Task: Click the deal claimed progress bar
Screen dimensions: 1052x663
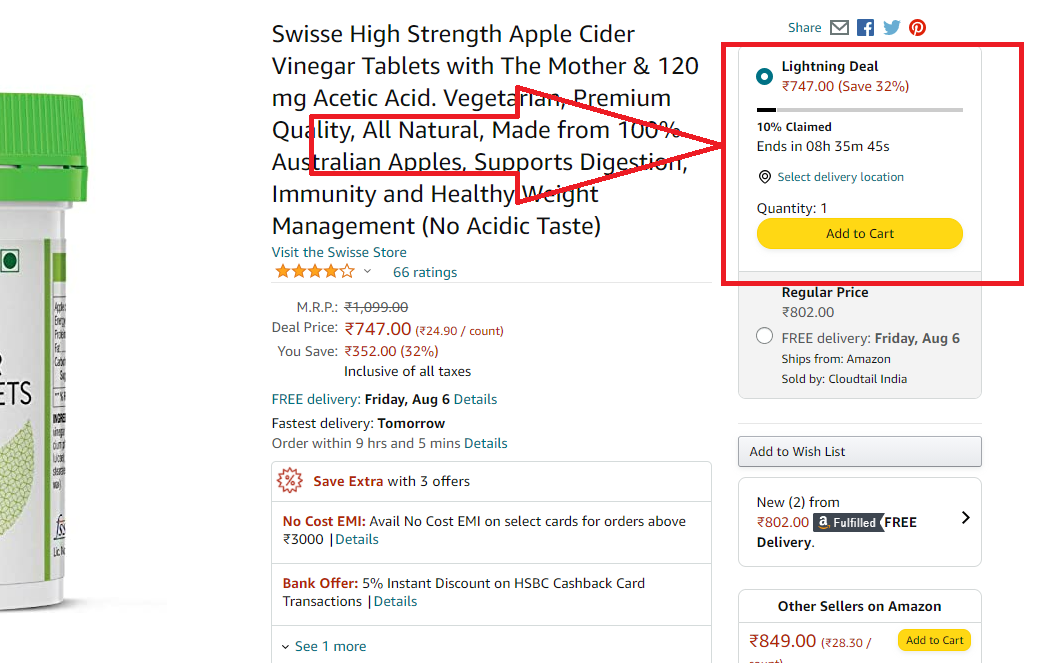Action: pos(859,109)
